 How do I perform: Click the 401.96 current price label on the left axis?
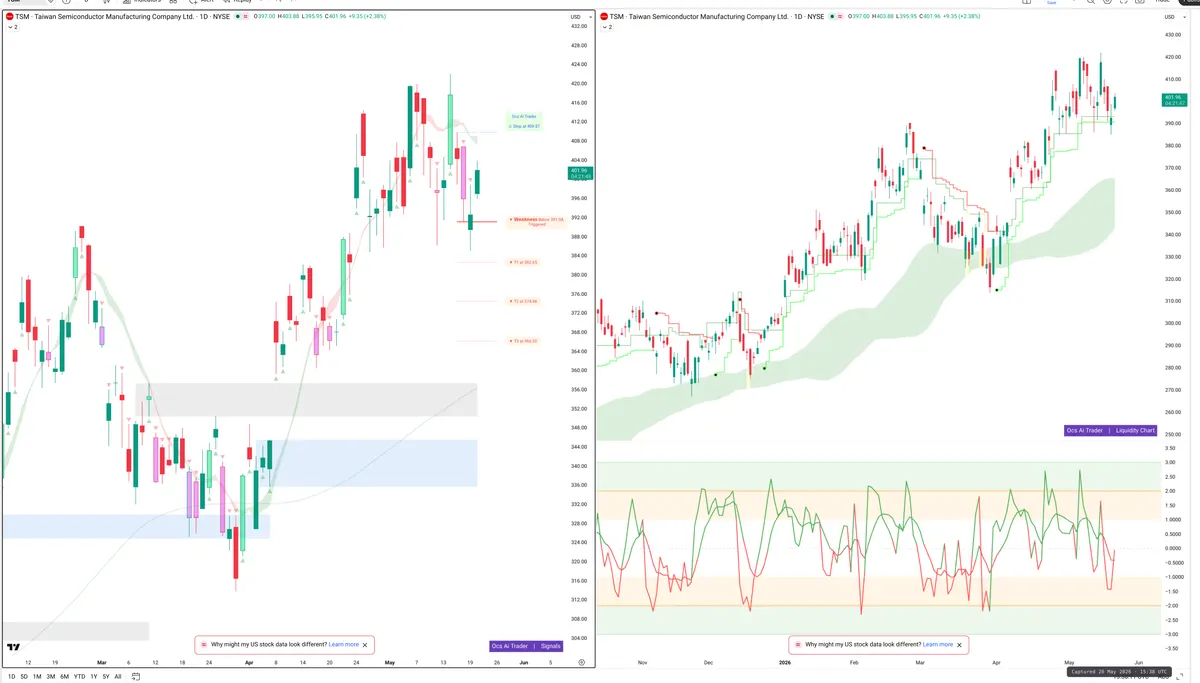(x=579, y=173)
